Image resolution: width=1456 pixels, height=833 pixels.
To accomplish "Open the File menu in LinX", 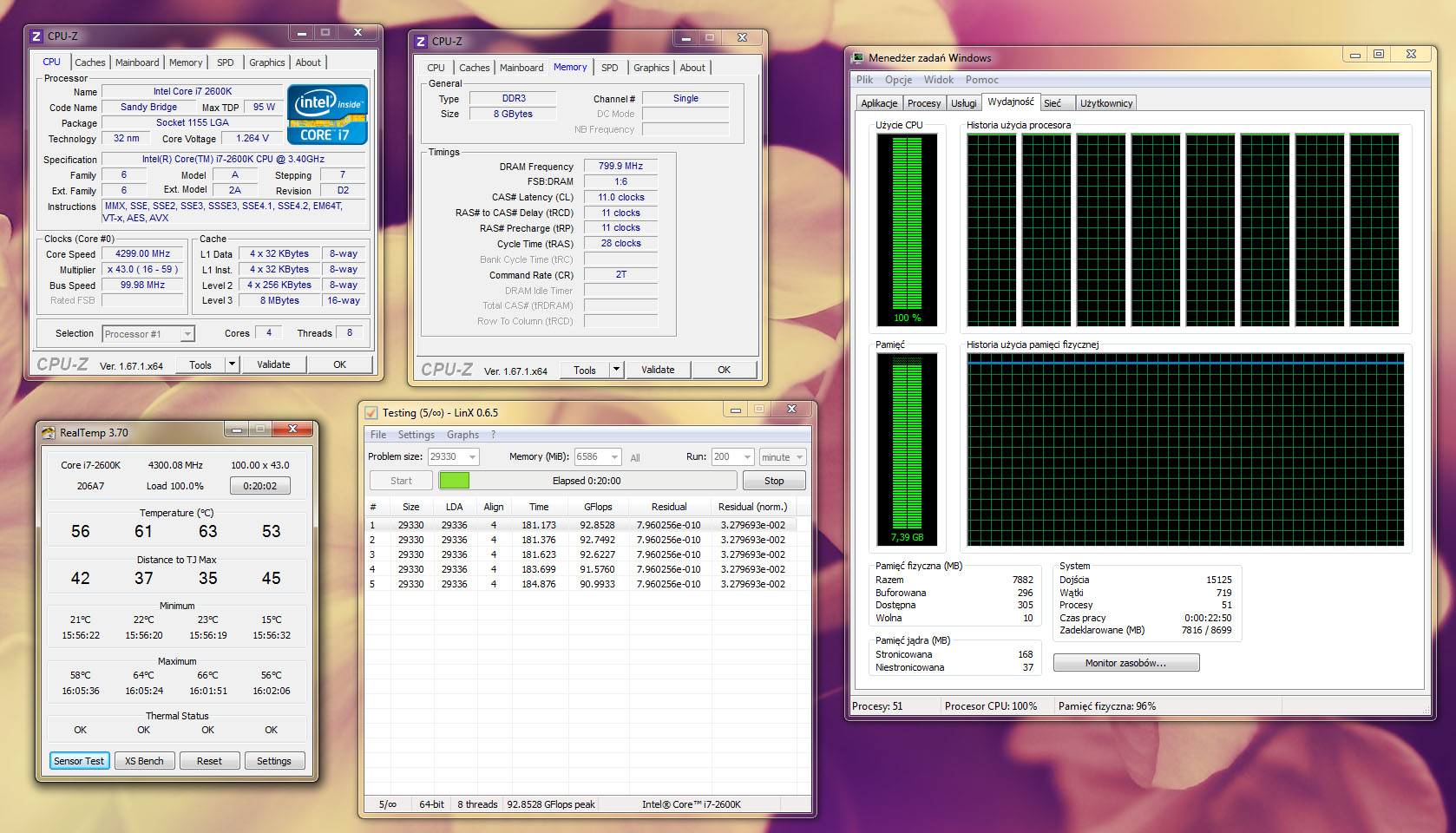I will click(x=378, y=435).
